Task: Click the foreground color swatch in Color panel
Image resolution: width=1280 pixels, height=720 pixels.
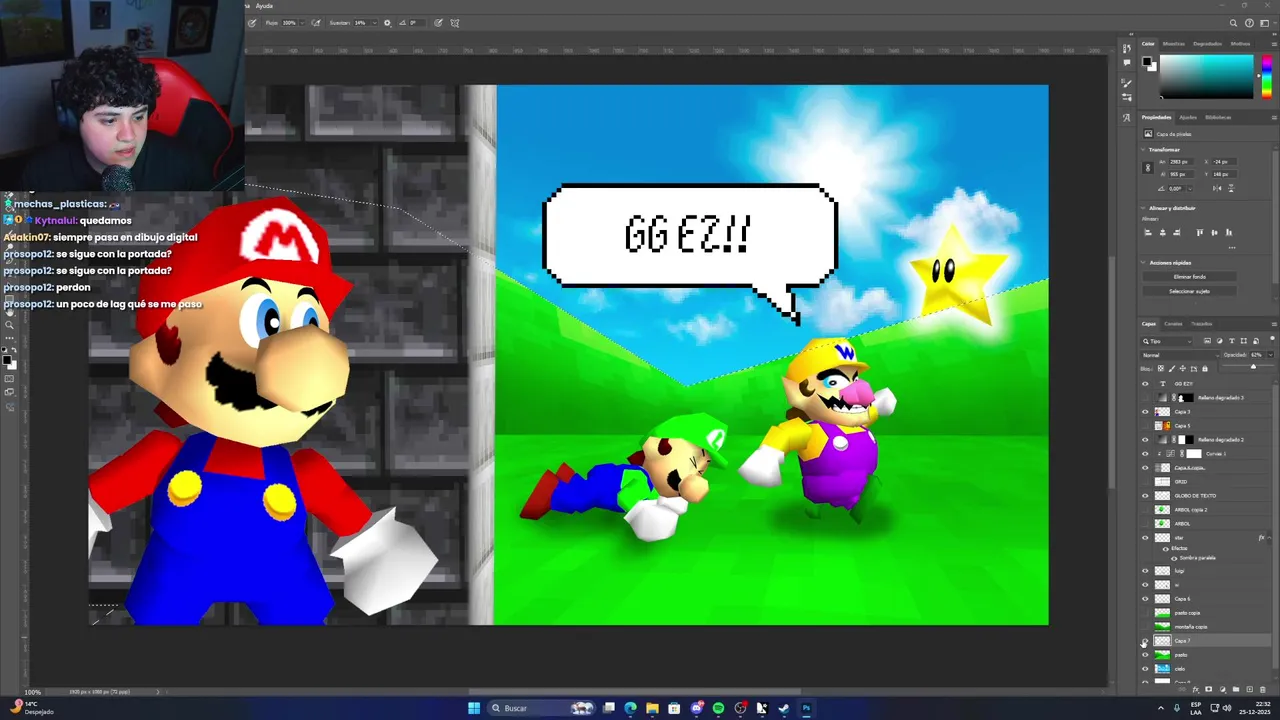Action: click(x=1148, y=62)
